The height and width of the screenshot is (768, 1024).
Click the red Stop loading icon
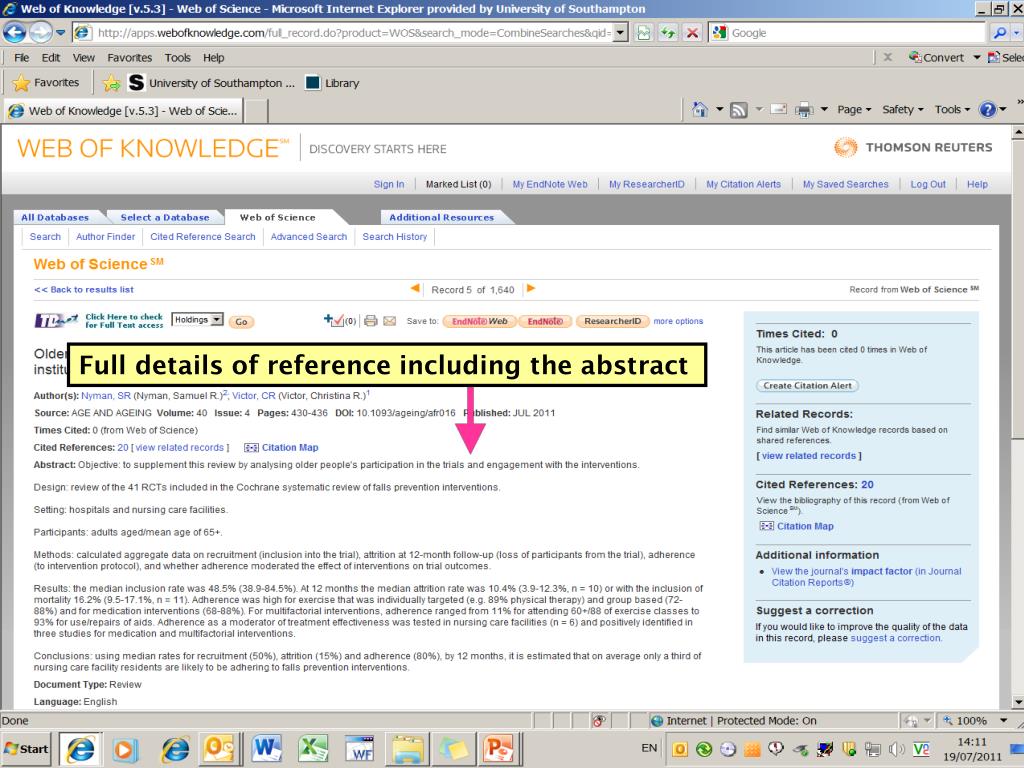[x=692, y=33]
